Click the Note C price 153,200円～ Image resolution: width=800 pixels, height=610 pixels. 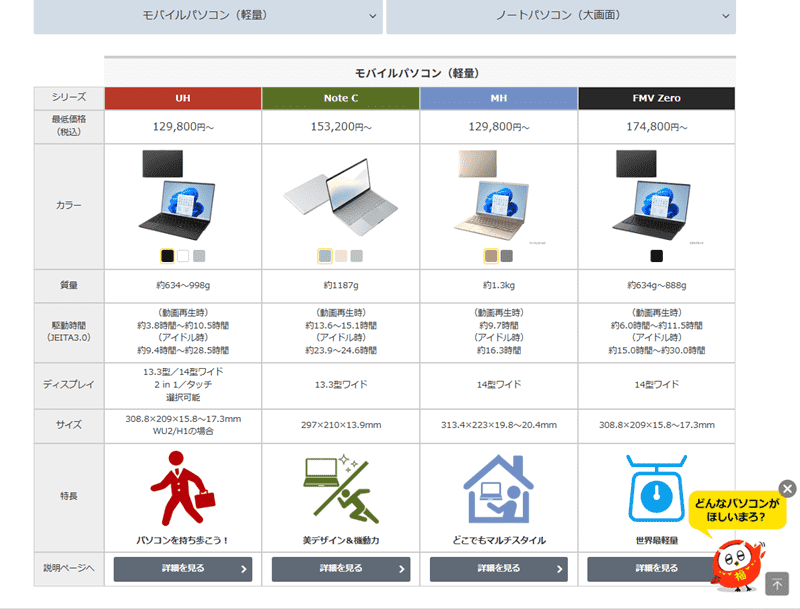tap(341, 126)
